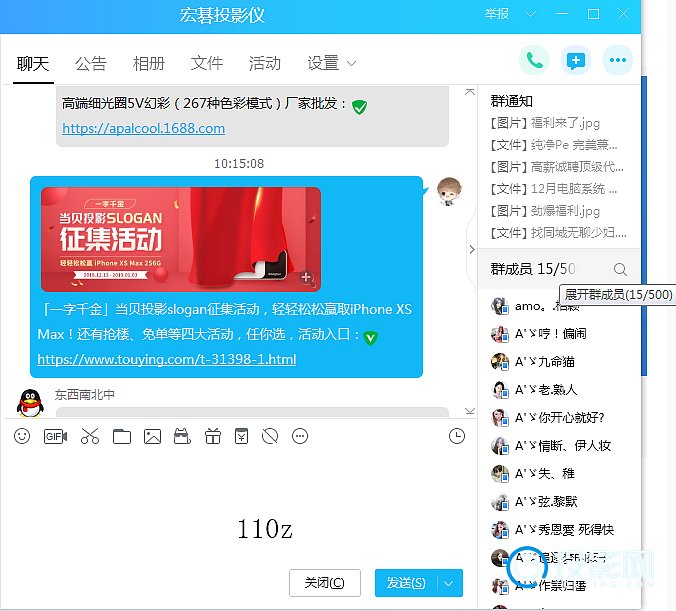
Task: Open link https://apalcool.1688.com
Action: tap(144, 128)
